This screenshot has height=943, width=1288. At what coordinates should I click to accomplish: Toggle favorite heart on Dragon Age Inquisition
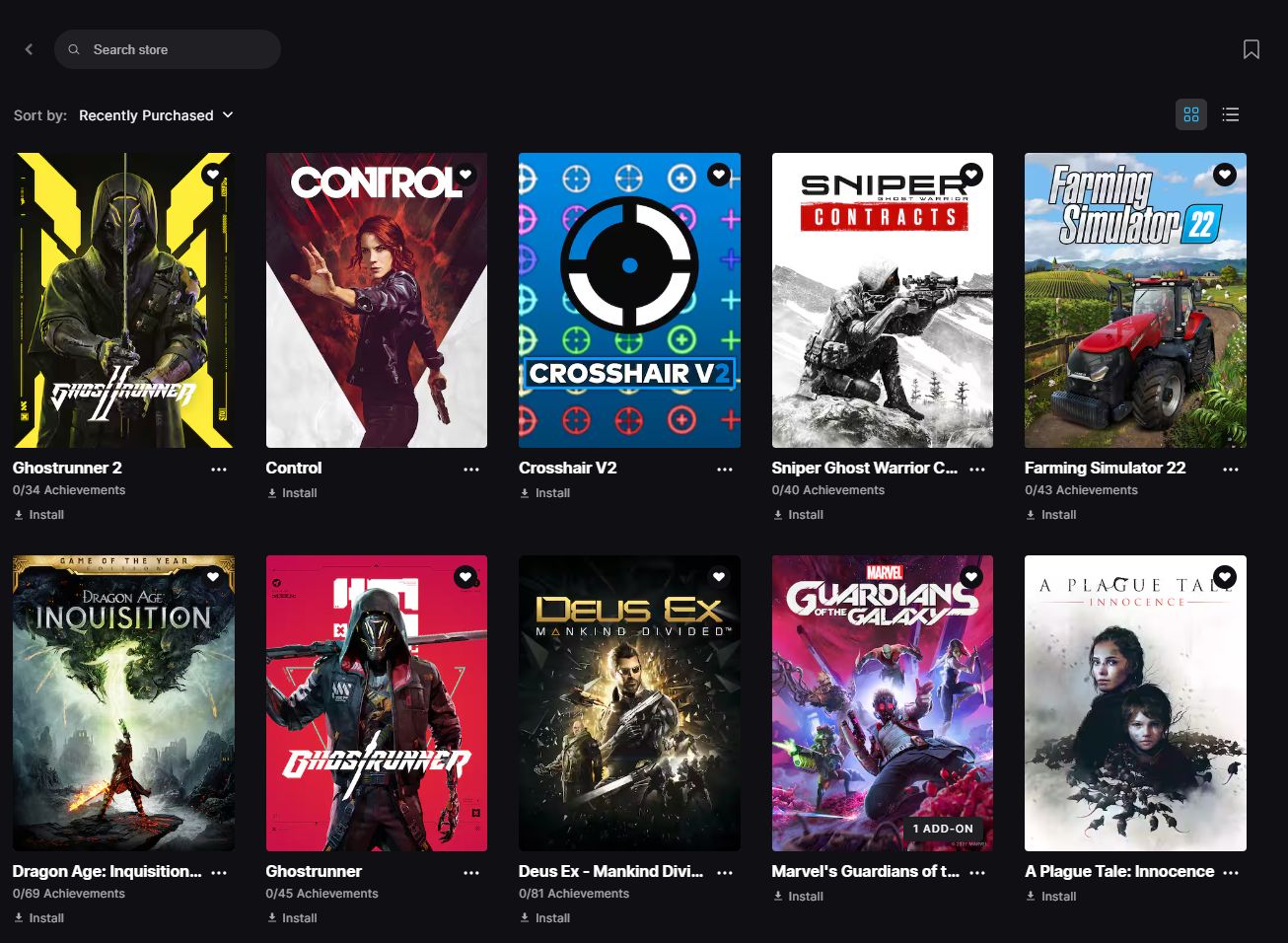coord(213,577)
